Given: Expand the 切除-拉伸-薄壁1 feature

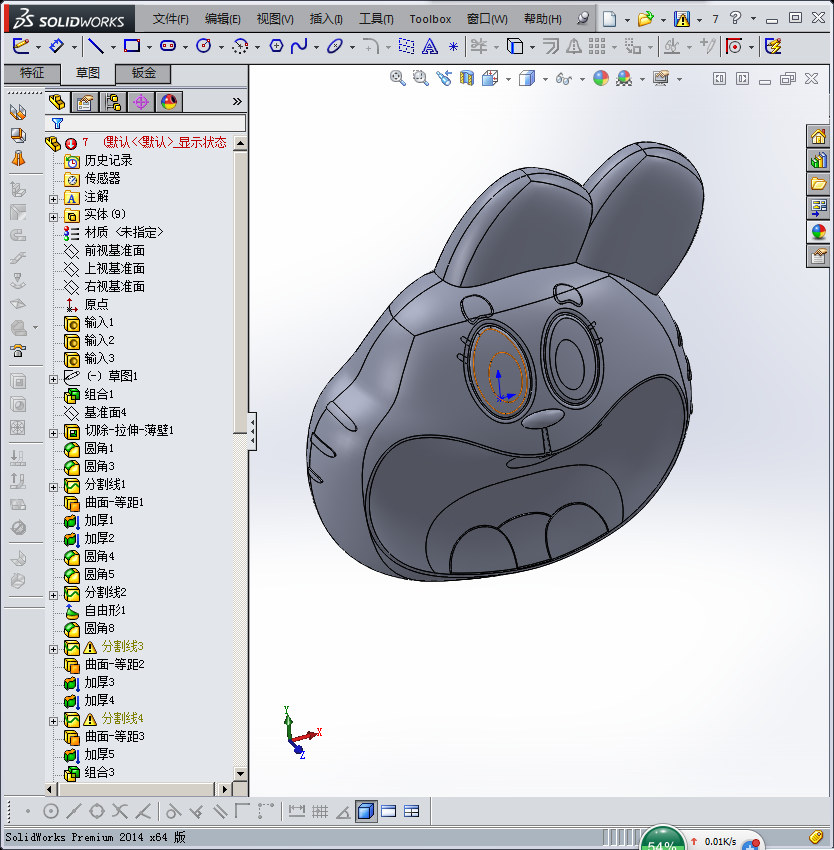Looking at the screenshot, I should 53,433.
